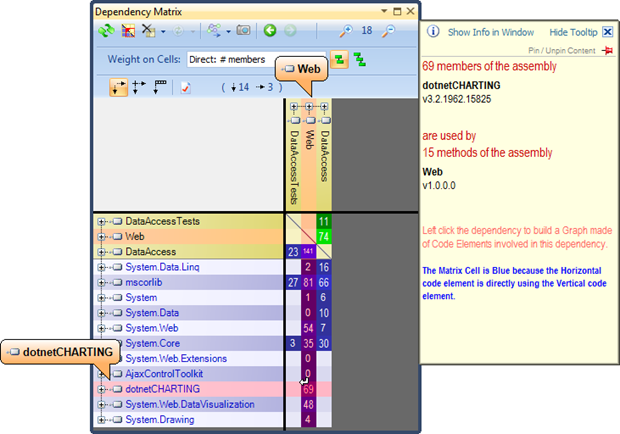620x434 pixels.
Task: Expand the DataAccess column header plus
Action: pos(324,106)
